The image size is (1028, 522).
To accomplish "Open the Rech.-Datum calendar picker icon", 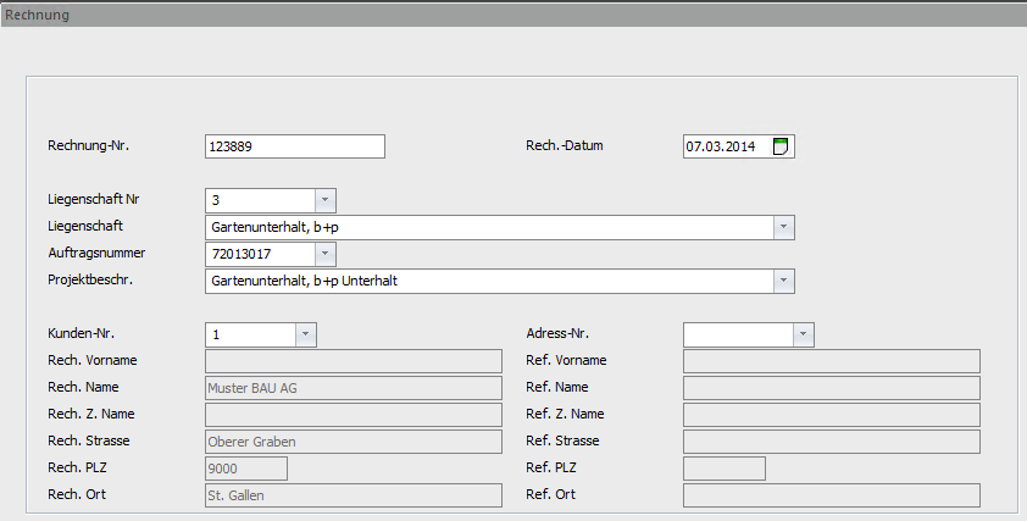I will [781, 147].
